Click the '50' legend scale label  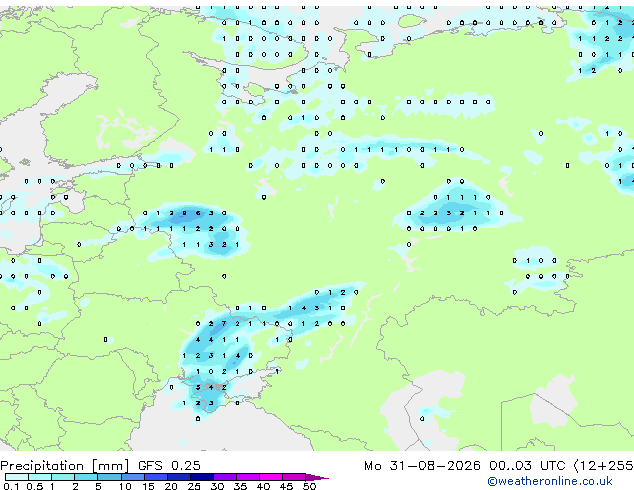[310, 486]
